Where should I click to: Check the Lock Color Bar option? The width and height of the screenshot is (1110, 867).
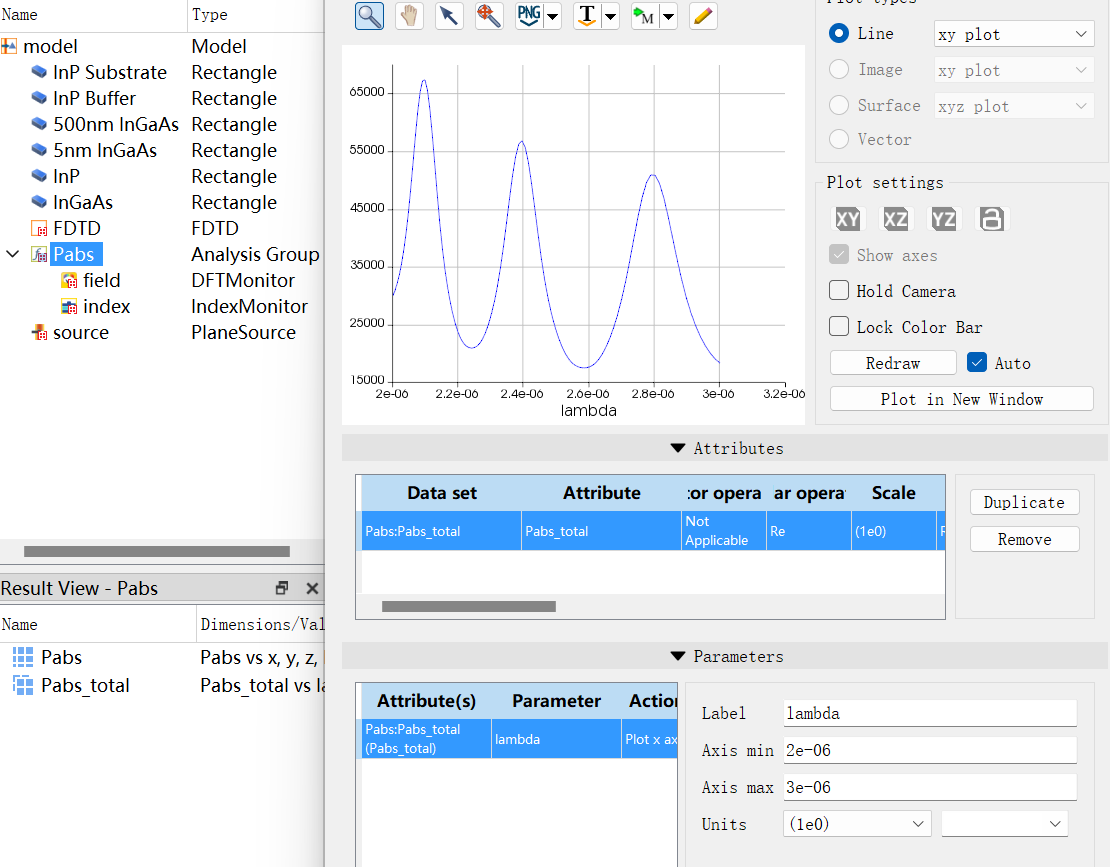(x=839, y=327)
